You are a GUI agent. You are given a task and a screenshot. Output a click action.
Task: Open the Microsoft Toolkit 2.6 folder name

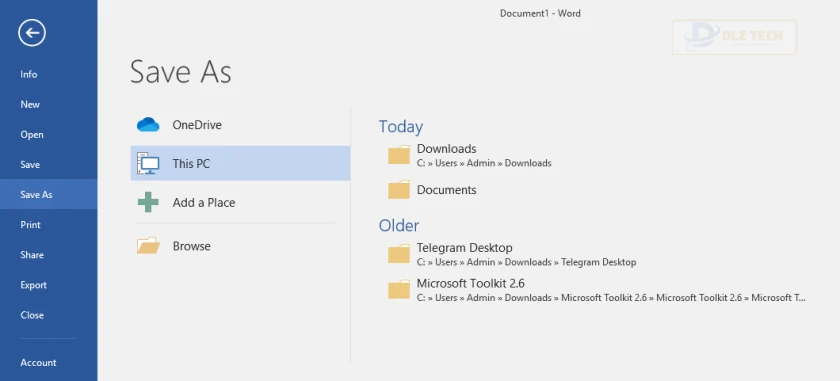470,283
